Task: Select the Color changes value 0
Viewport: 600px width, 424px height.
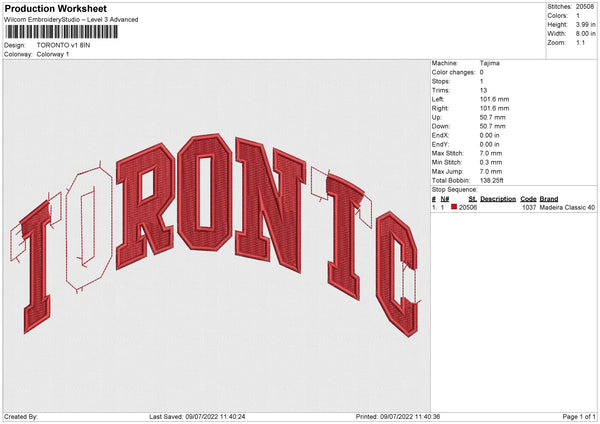Action: pyautogui.click(x=482, y=72)
